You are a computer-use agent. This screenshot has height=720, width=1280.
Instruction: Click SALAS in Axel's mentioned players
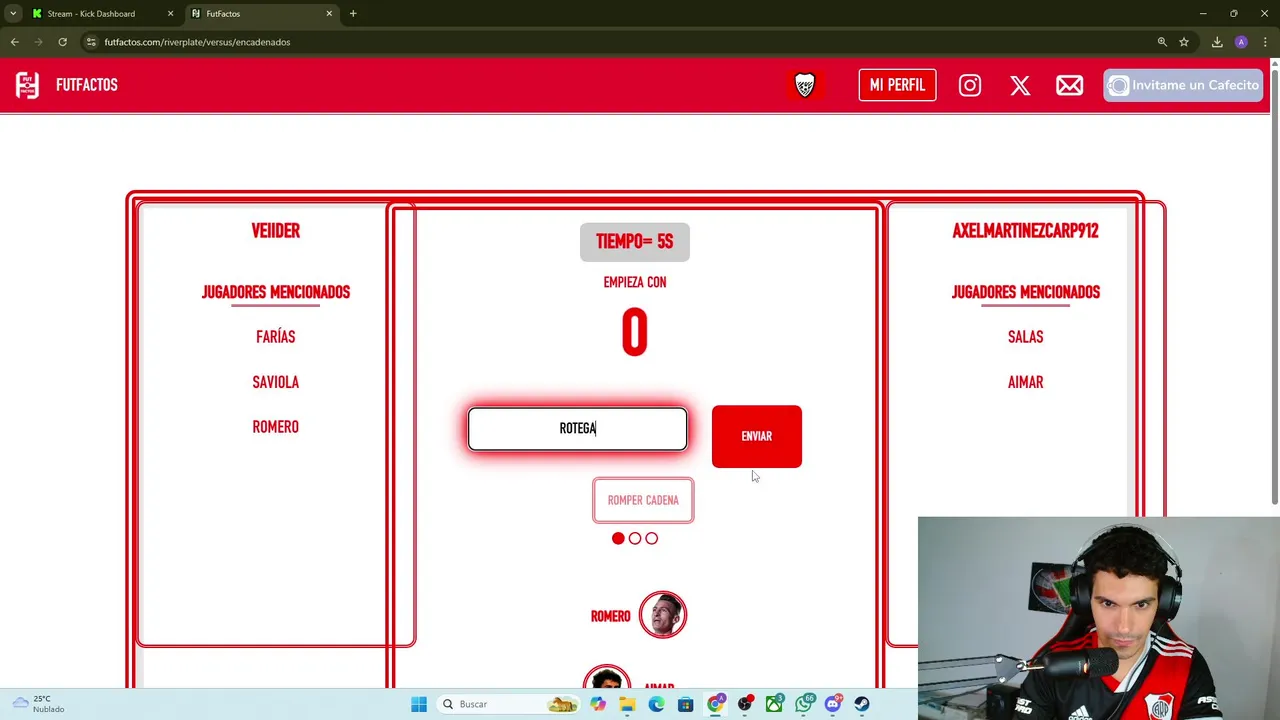coord(1025,337)
